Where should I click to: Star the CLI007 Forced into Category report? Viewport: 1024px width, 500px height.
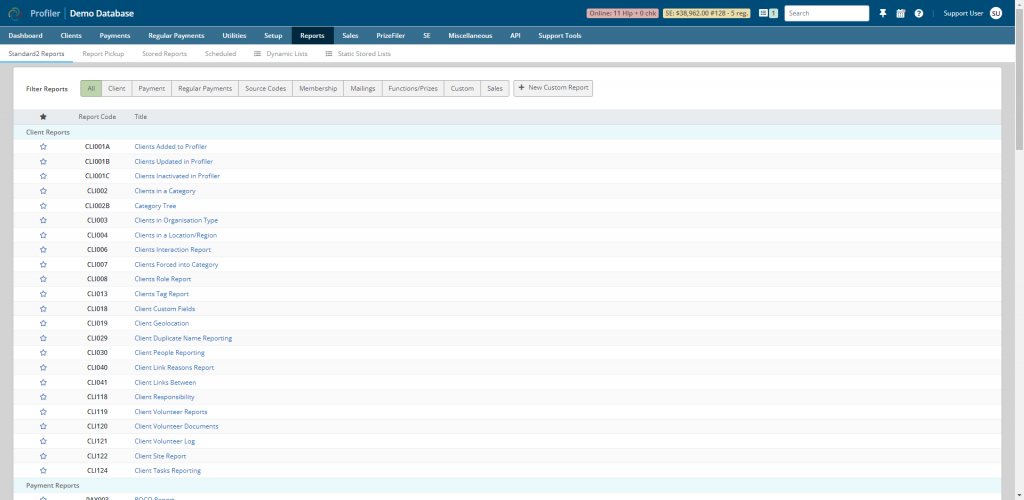tap(43, 265)
